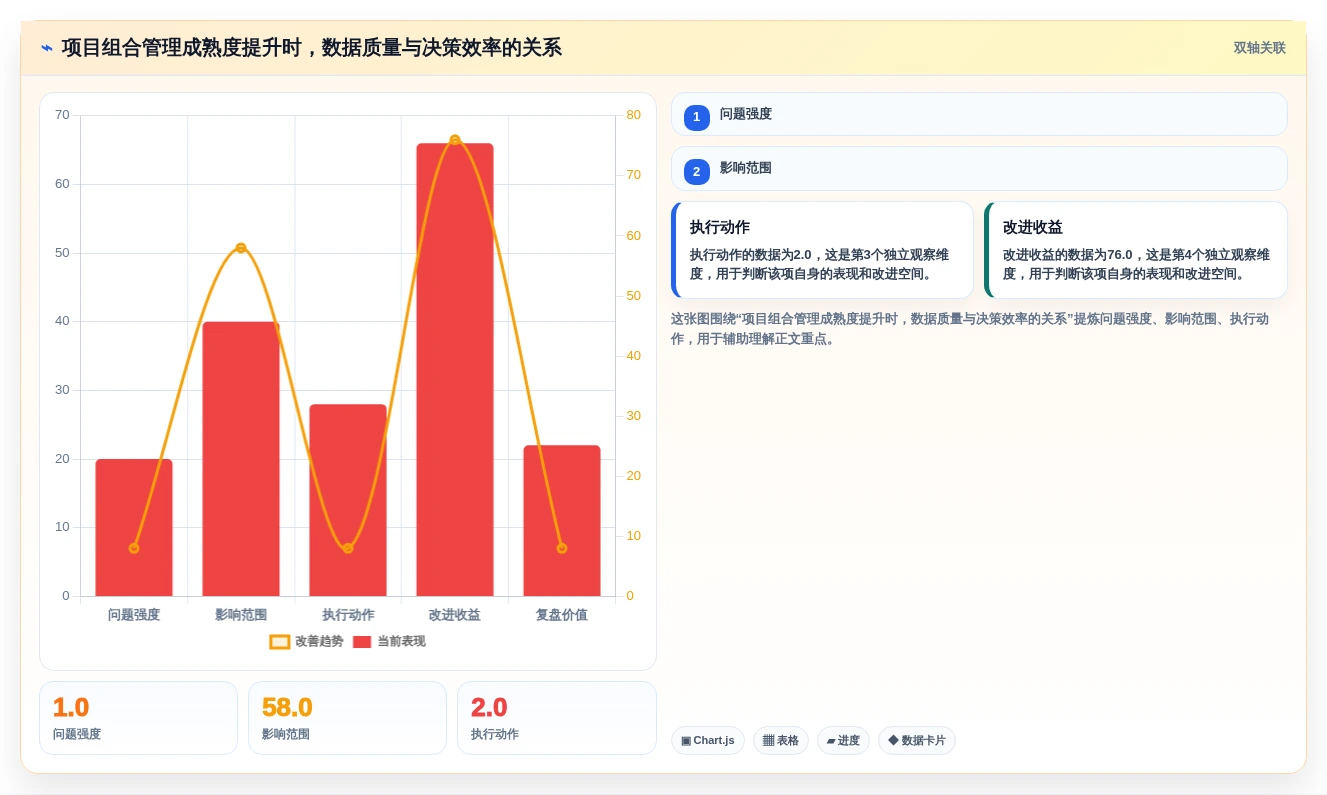Select the 执行动作 red bar
Image resolution: width=1327 pixels, height=795 pixels.
point(348,500)
